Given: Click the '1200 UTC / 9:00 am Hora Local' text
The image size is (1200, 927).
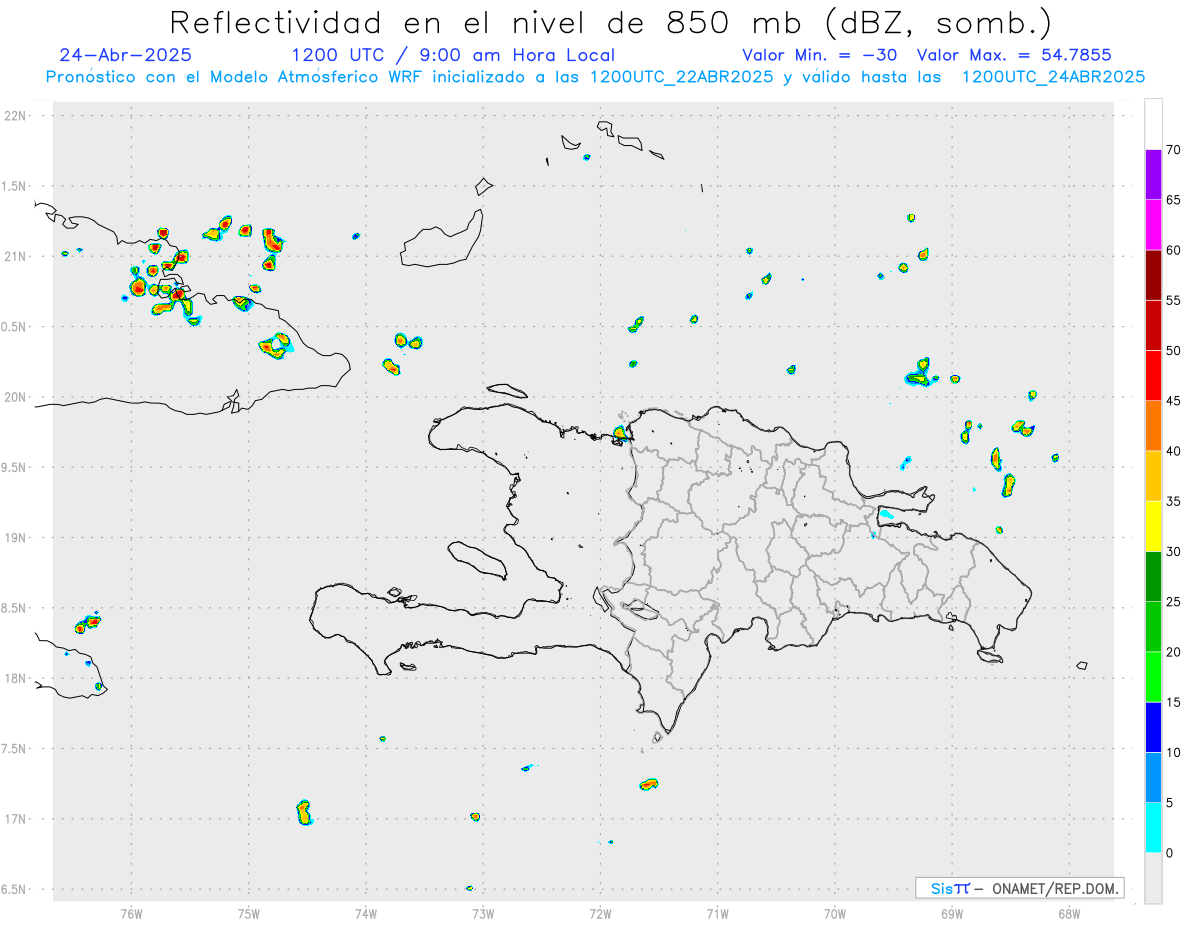Looking at the screenshot, I should pos(453,55).
